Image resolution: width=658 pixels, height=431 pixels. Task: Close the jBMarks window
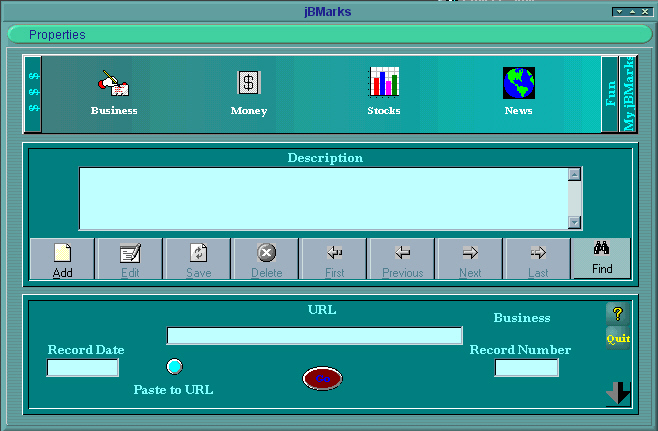(x=645, y=12)
